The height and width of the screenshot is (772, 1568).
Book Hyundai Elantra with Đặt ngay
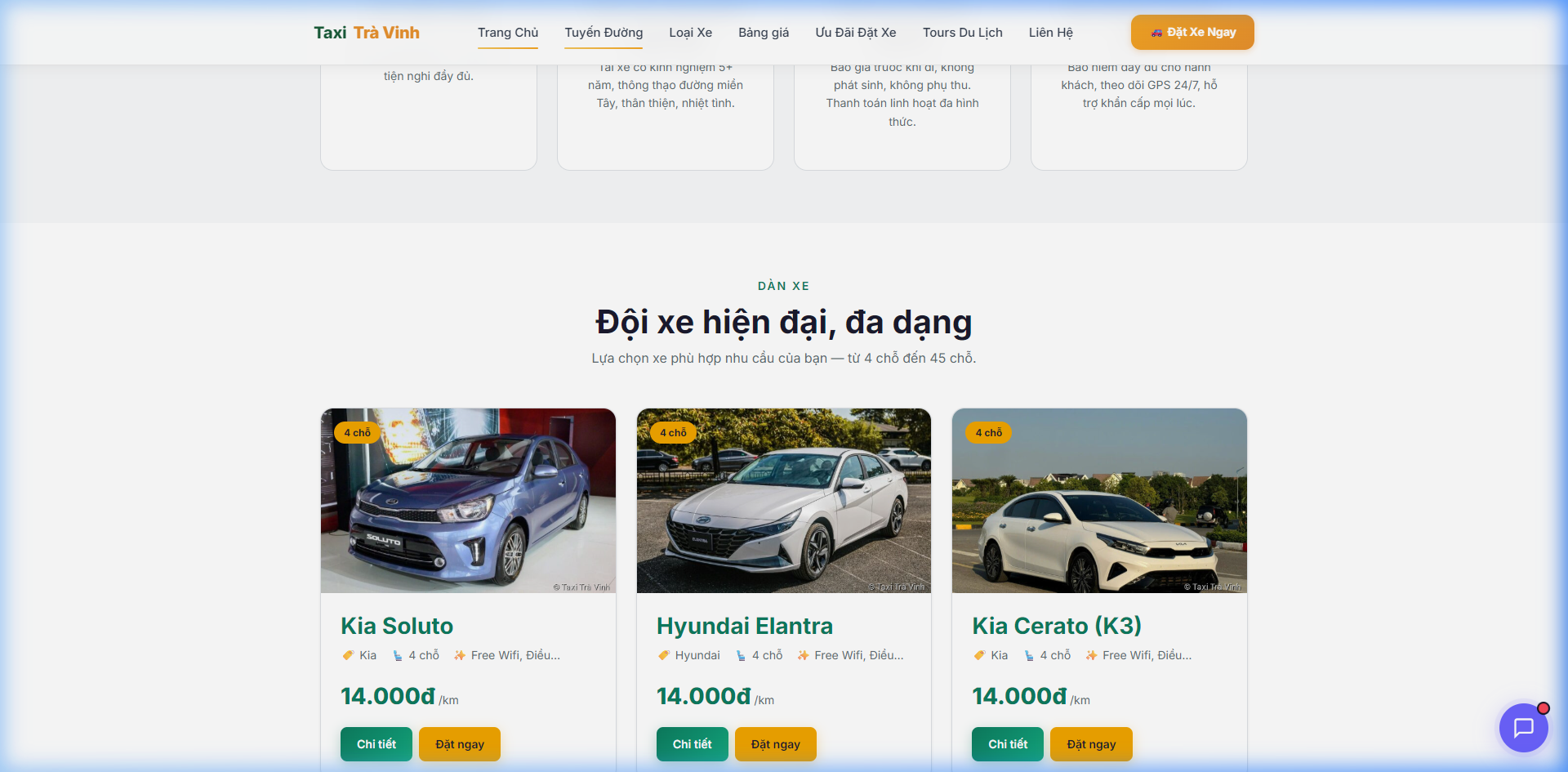coord(775,744)
